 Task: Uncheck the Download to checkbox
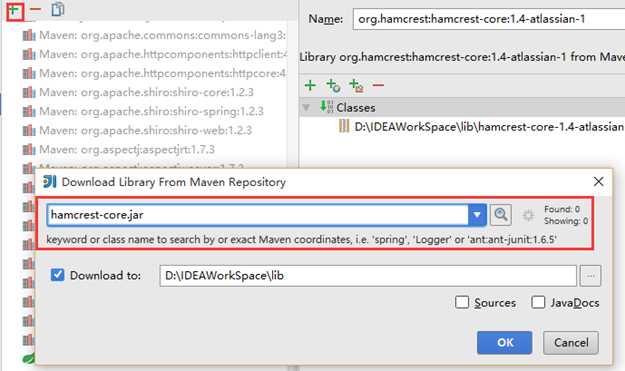click(x=57, y=275)
